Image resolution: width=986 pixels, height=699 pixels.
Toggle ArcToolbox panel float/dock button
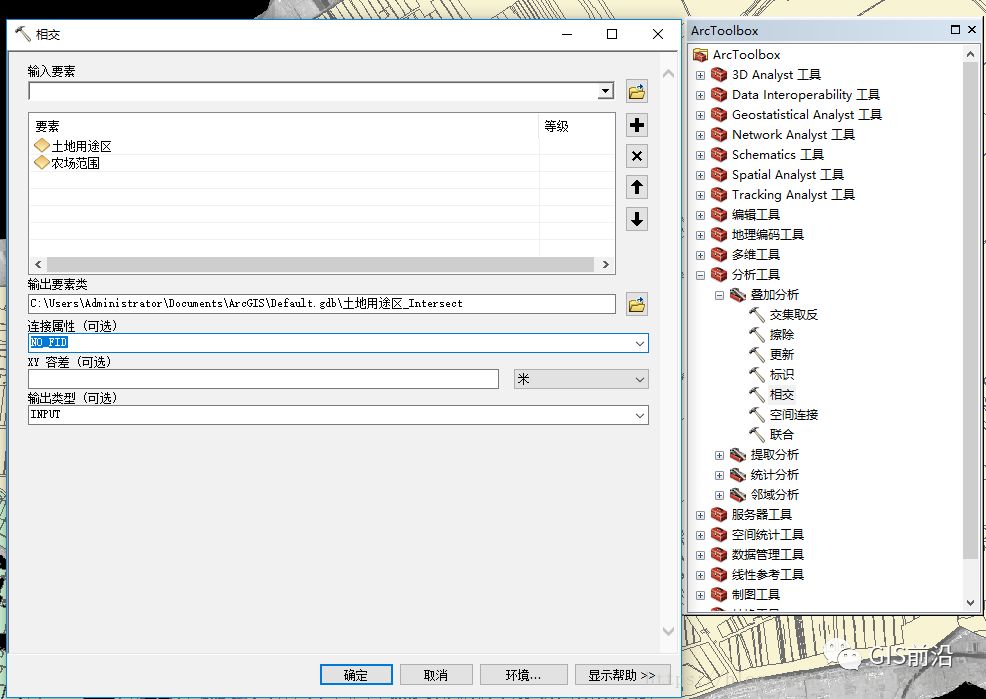point(956,30)
